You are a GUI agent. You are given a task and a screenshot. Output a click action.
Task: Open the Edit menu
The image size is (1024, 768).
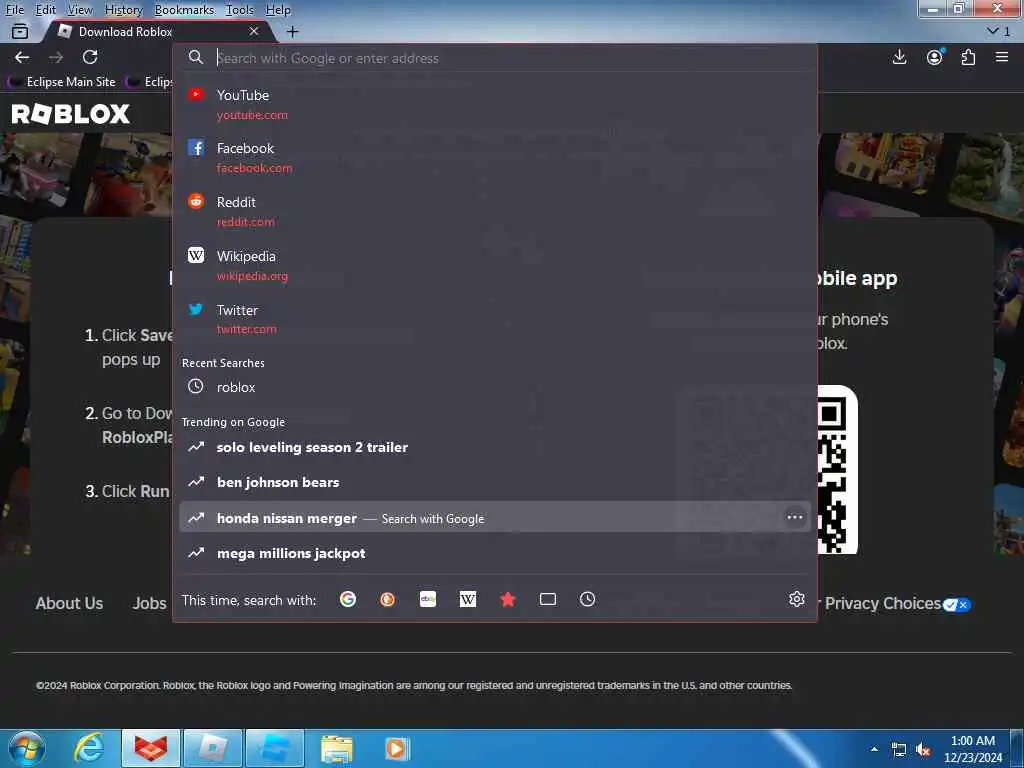[46, 10]
